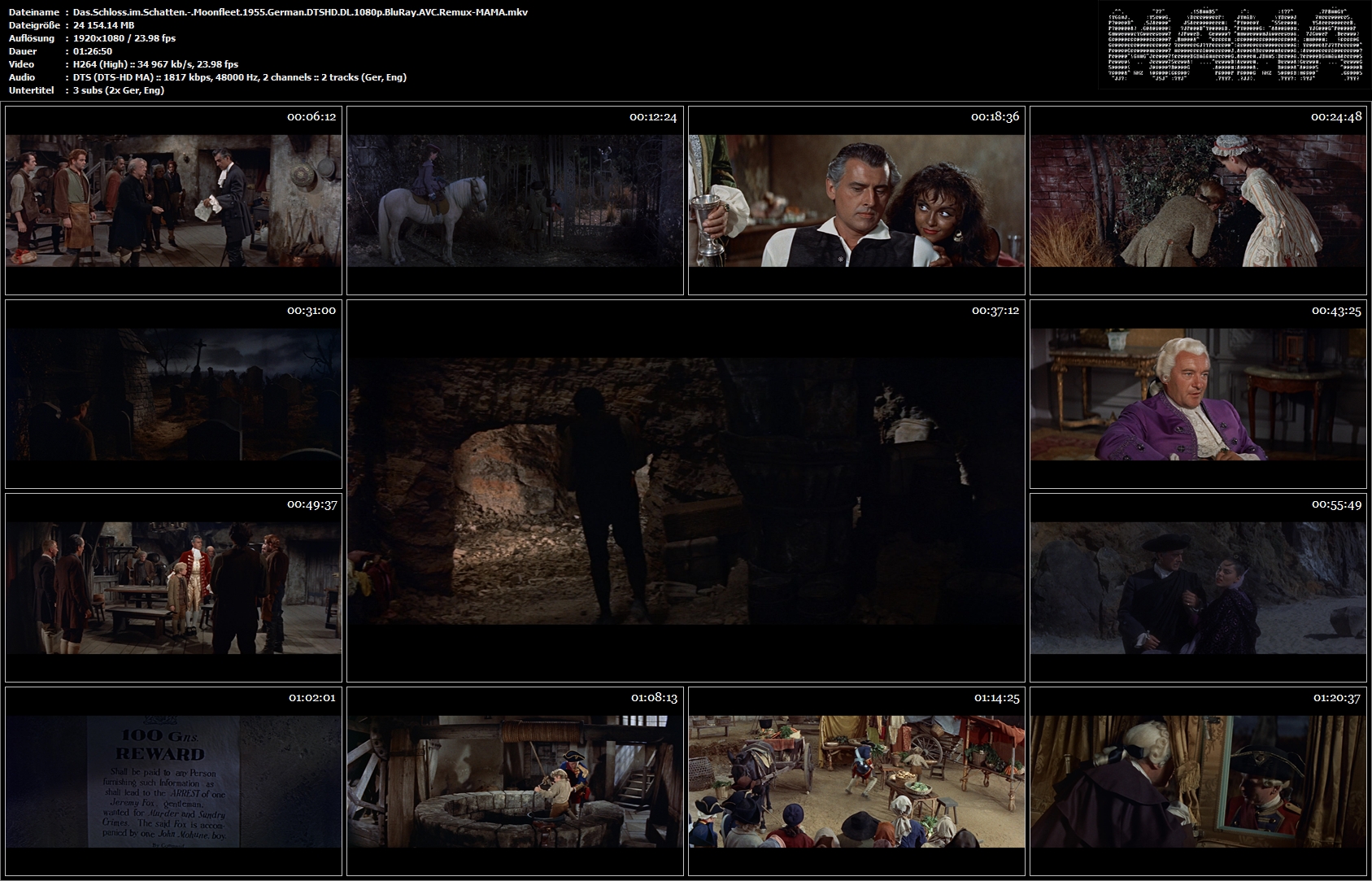Click the 100 Gns Reward poster thumbnail

[173, 781]
